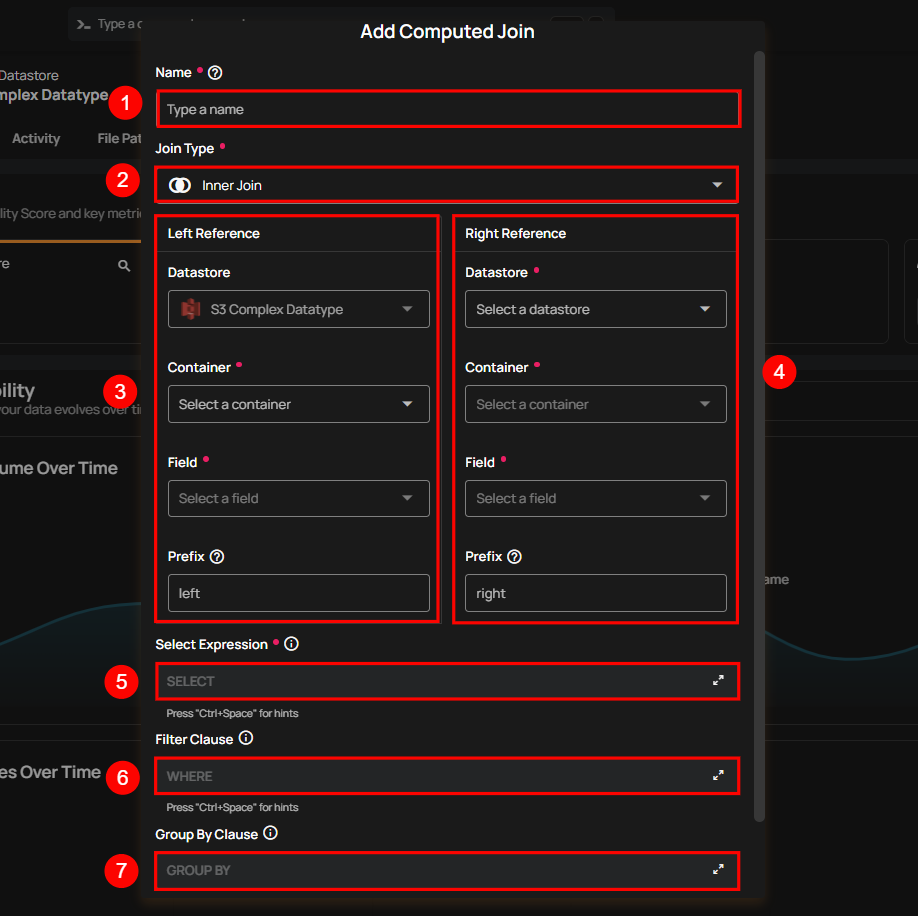Expand the GROUP BY clause editor

[x=718, y=870]
